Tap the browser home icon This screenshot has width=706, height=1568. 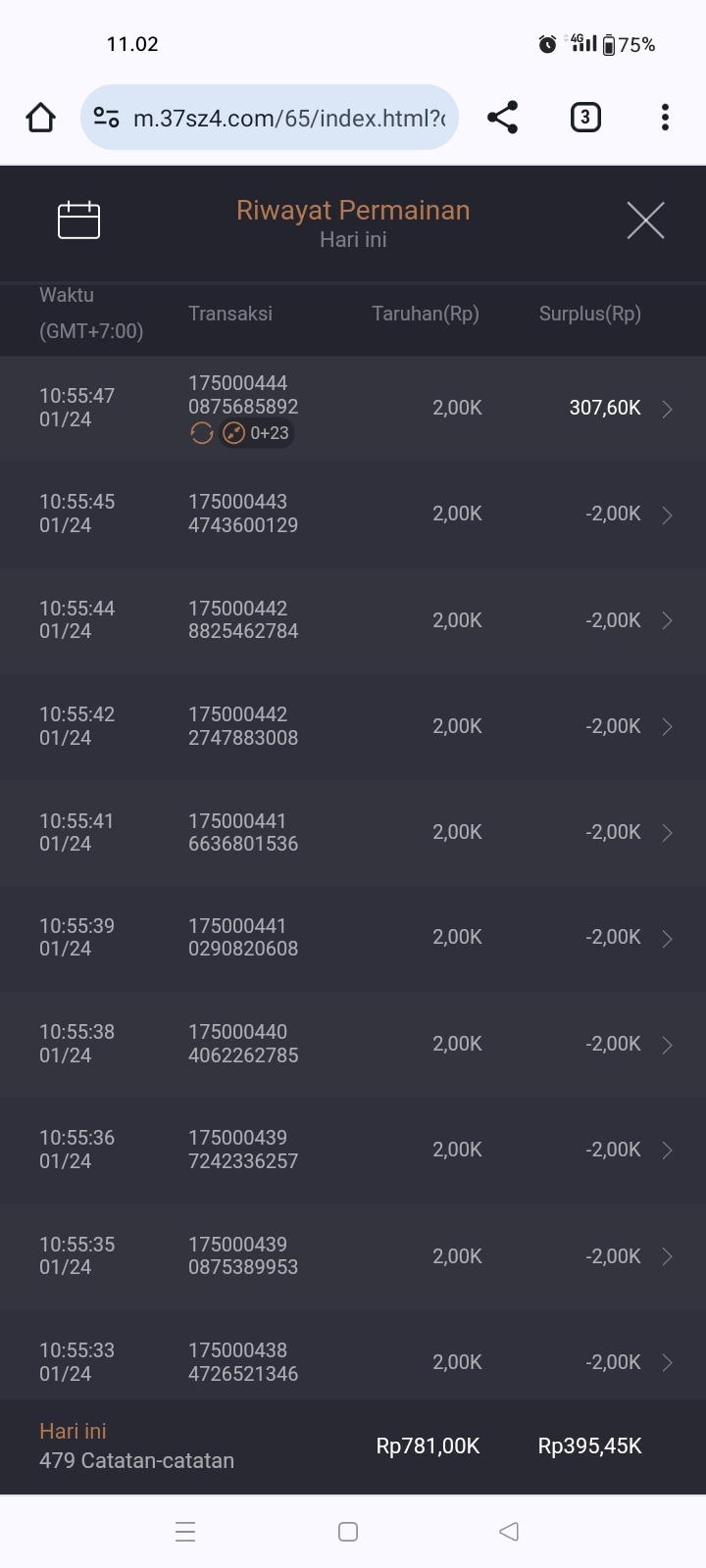[x=41, y=118]
